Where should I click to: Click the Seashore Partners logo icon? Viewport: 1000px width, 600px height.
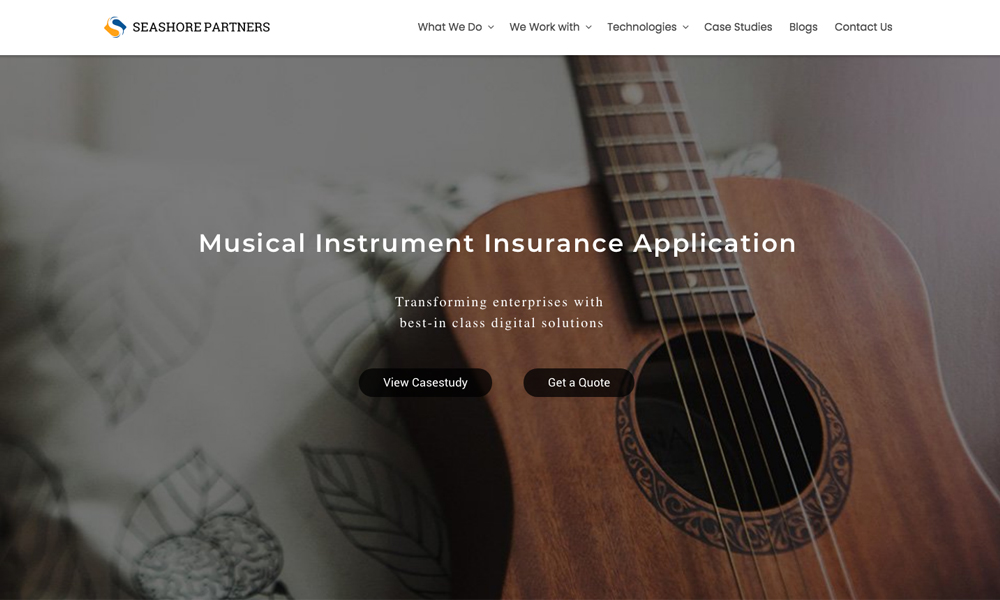[x=115, y=27]
